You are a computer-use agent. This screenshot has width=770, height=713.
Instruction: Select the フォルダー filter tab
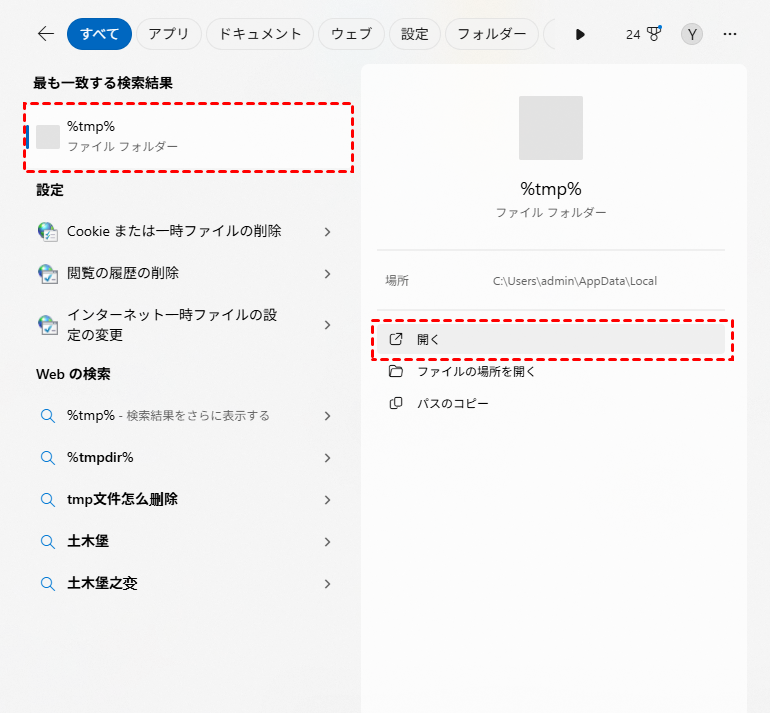[492, 34]
